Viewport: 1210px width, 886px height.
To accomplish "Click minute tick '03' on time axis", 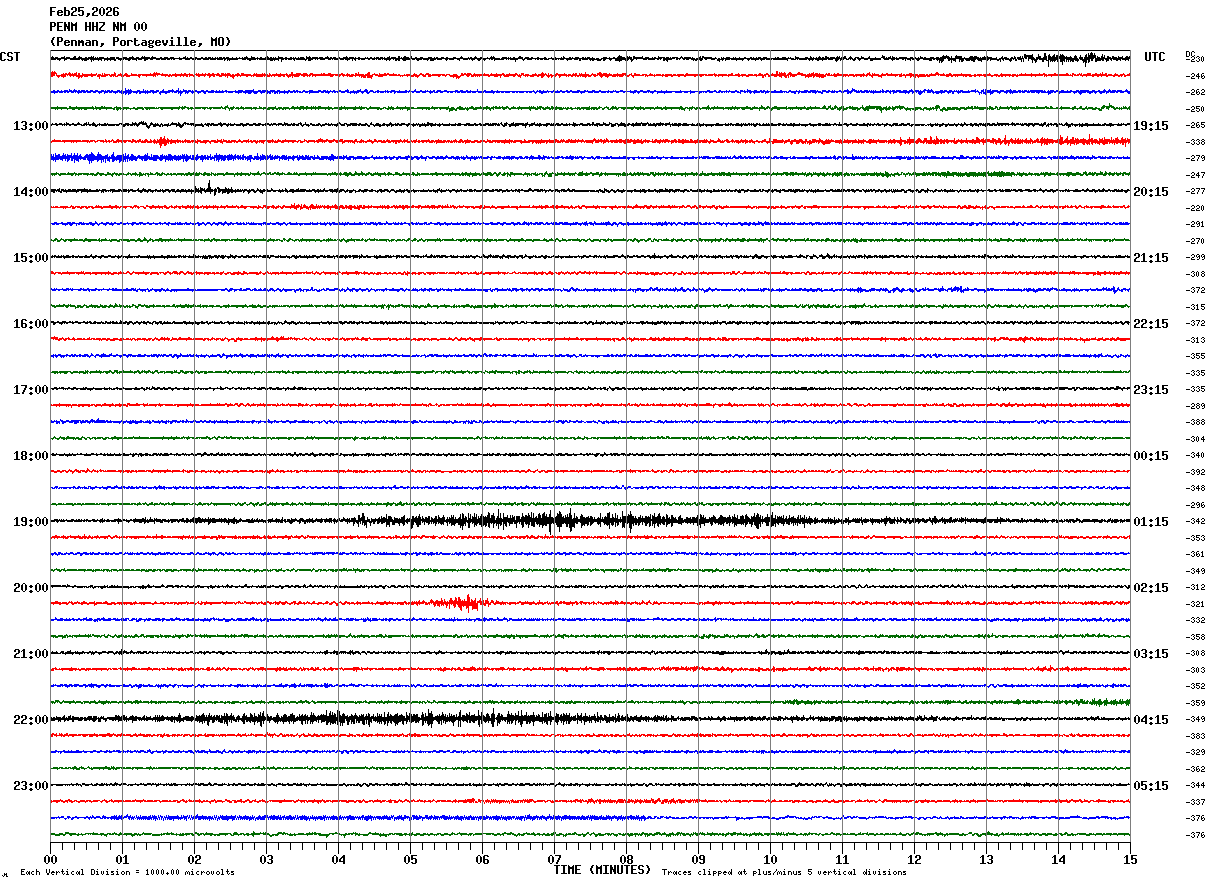I will point(266,860).
